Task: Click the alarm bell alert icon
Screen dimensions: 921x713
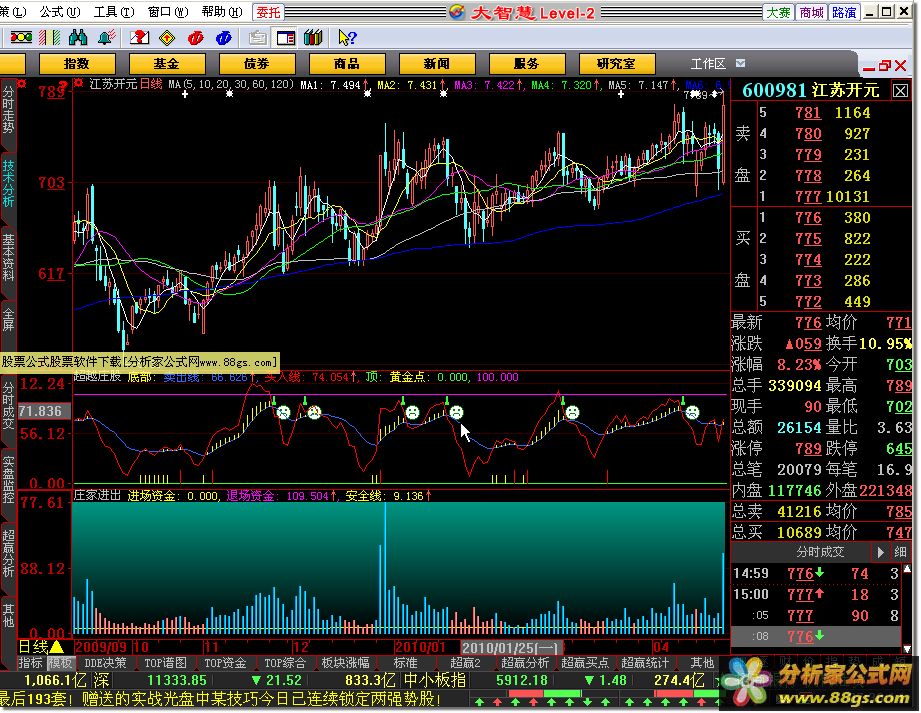Action: [x=106, y=37]
